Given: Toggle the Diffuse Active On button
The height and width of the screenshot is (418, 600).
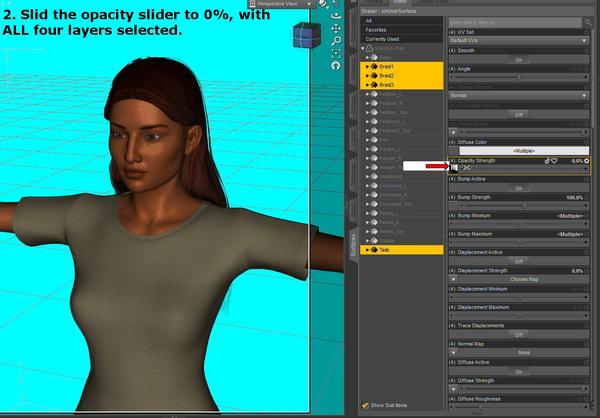Looking at the screenshot, I should (x=519, y=372).
